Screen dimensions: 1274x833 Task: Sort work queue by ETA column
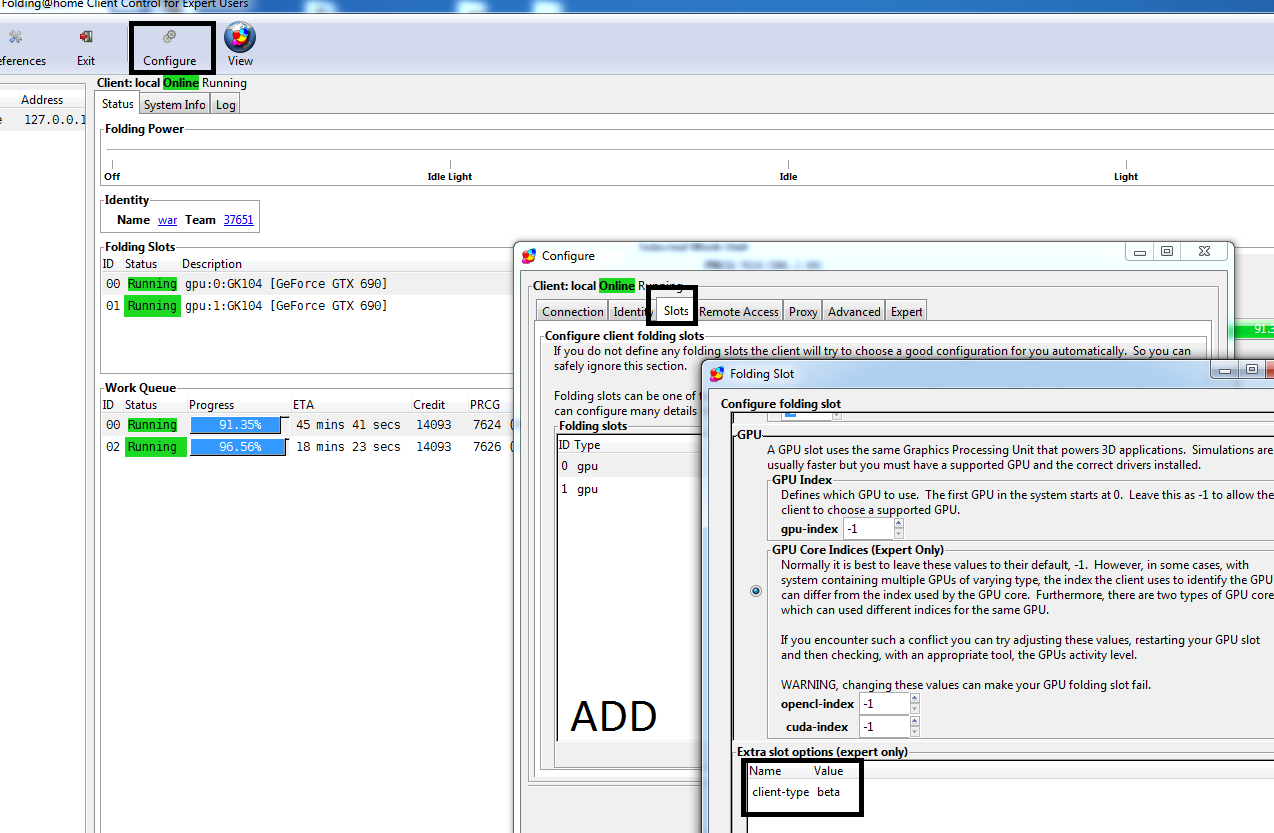303,405
